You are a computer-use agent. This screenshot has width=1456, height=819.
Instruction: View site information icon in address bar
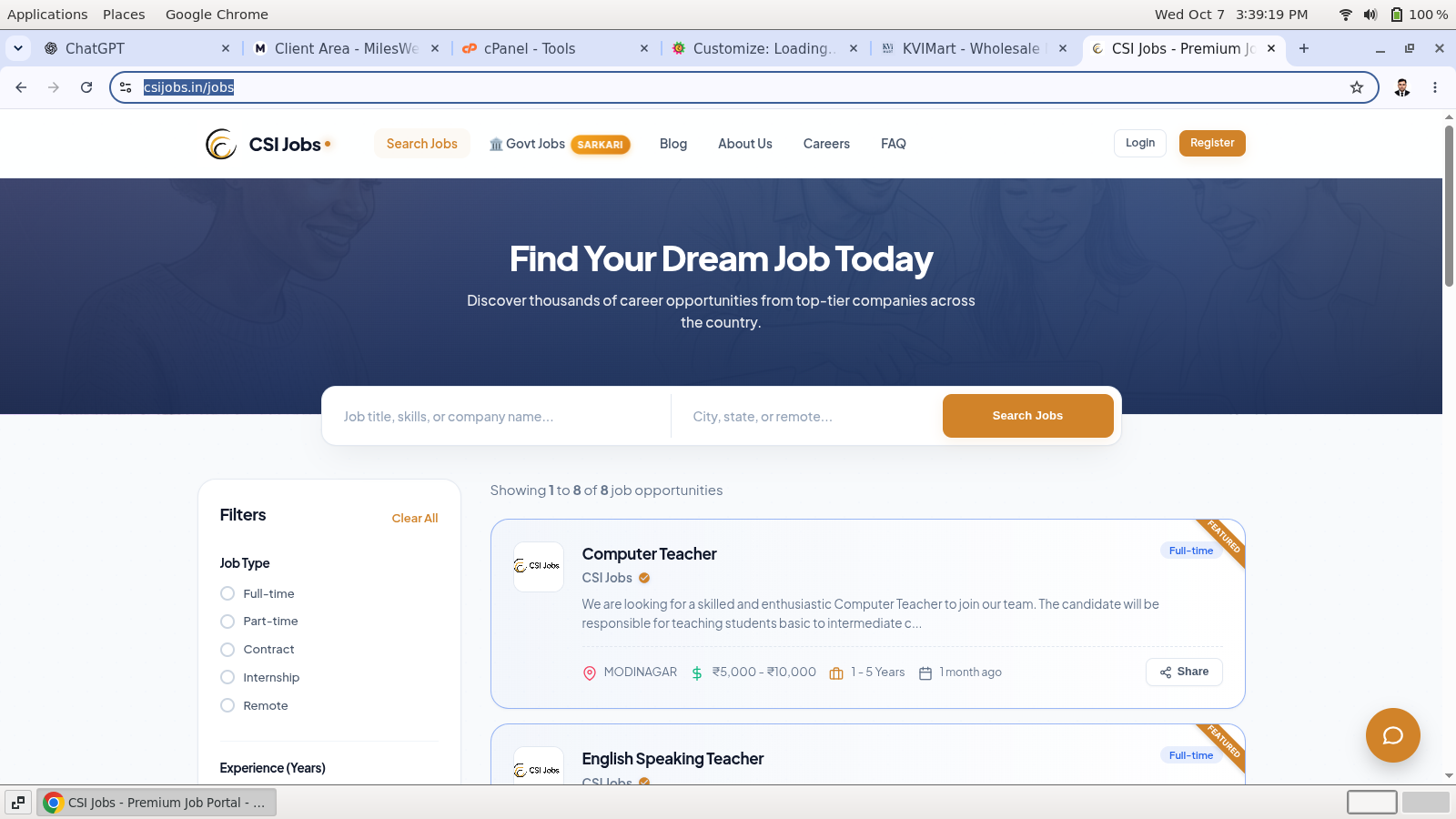(126, 87)
